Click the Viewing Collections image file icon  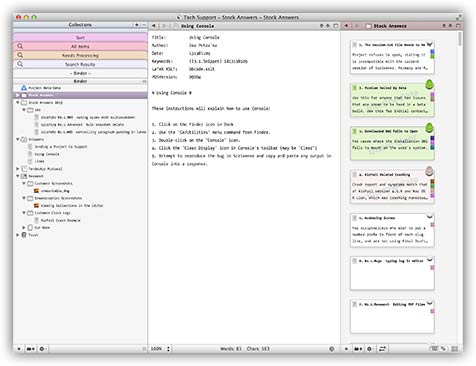pos(37,205)
